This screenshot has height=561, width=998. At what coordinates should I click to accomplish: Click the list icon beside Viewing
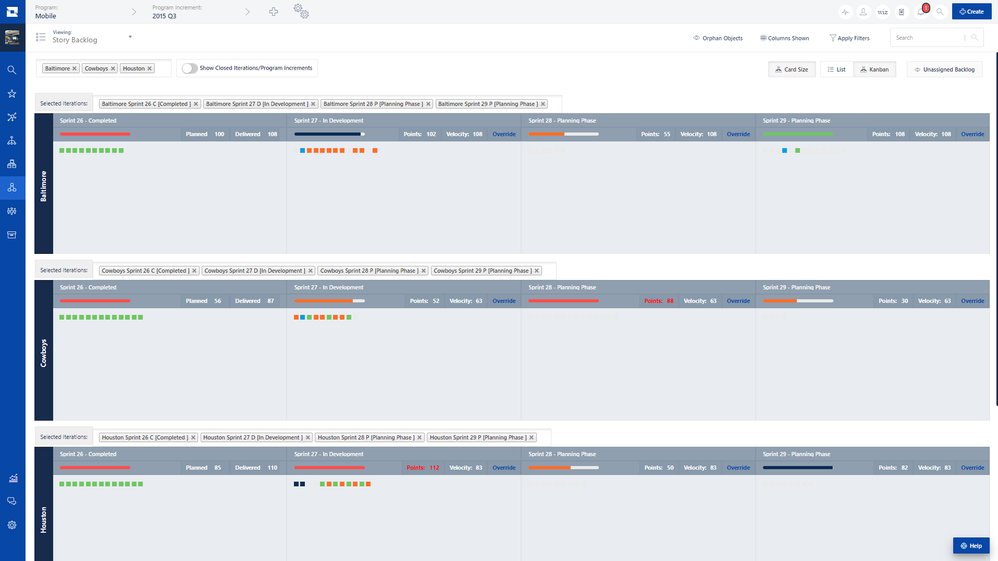41,38
